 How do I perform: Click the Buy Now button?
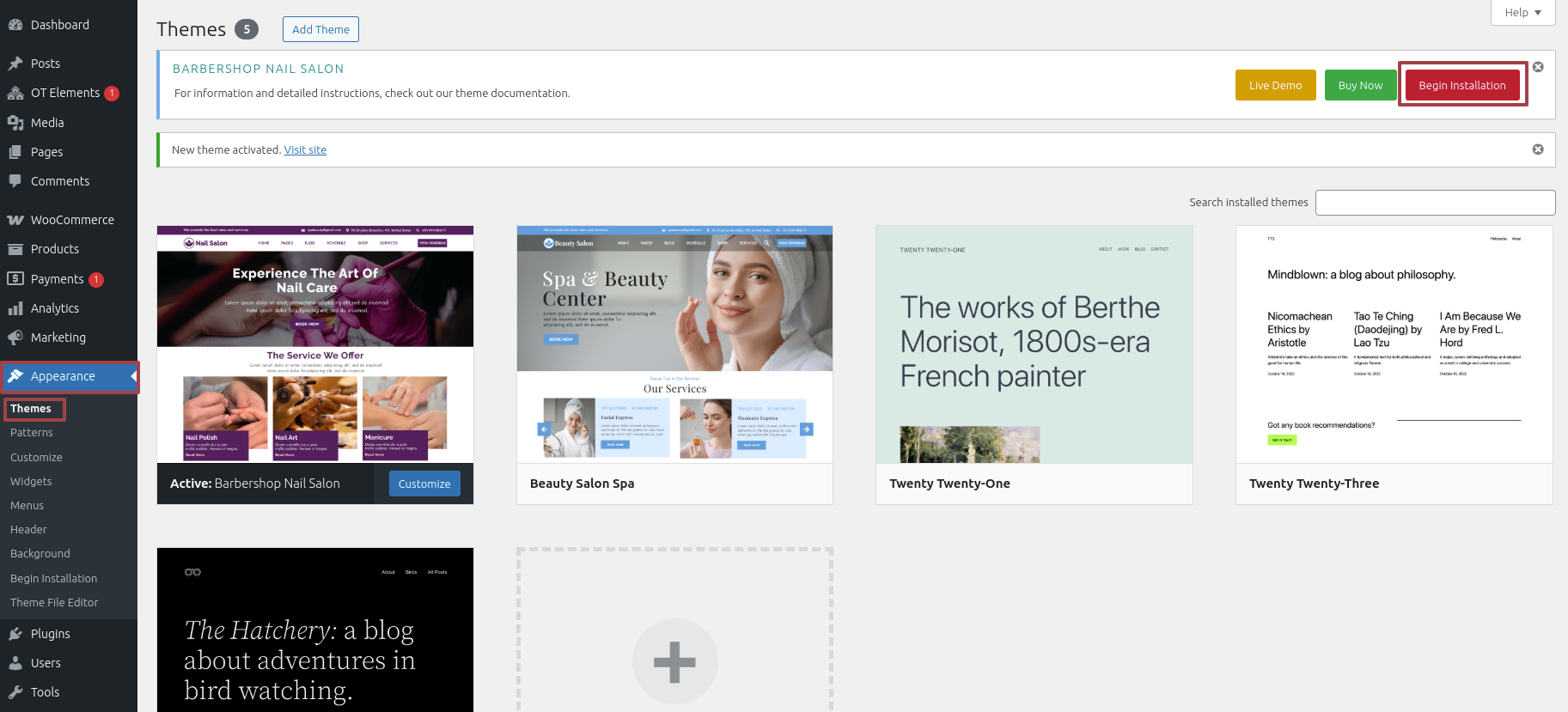(1361, 85)
